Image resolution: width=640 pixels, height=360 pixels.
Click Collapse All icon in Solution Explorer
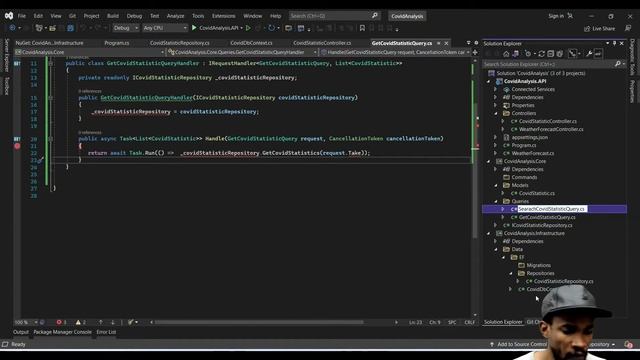click(x=551, y=53)
